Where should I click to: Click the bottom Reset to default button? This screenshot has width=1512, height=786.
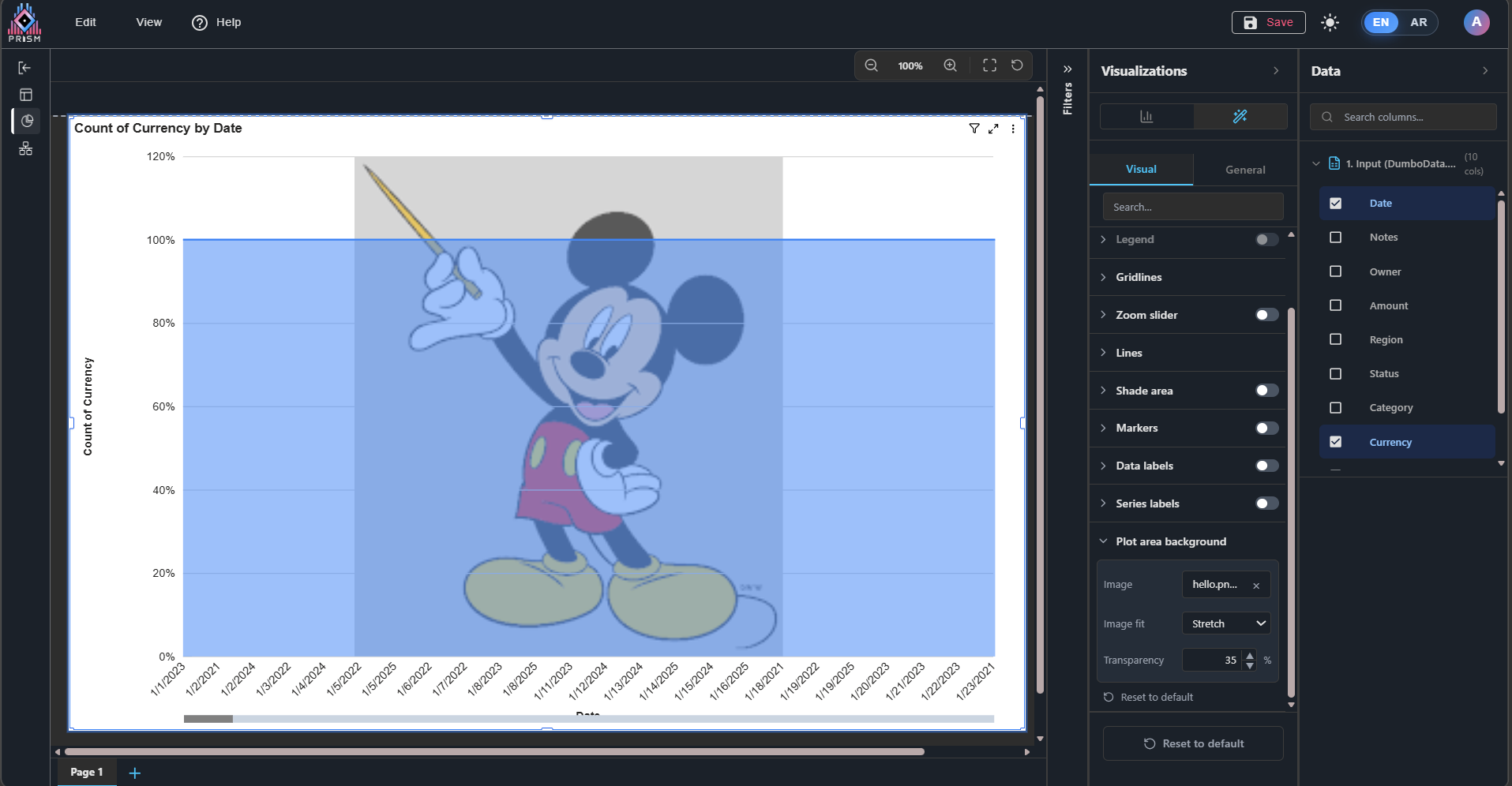coord(1192,743)
